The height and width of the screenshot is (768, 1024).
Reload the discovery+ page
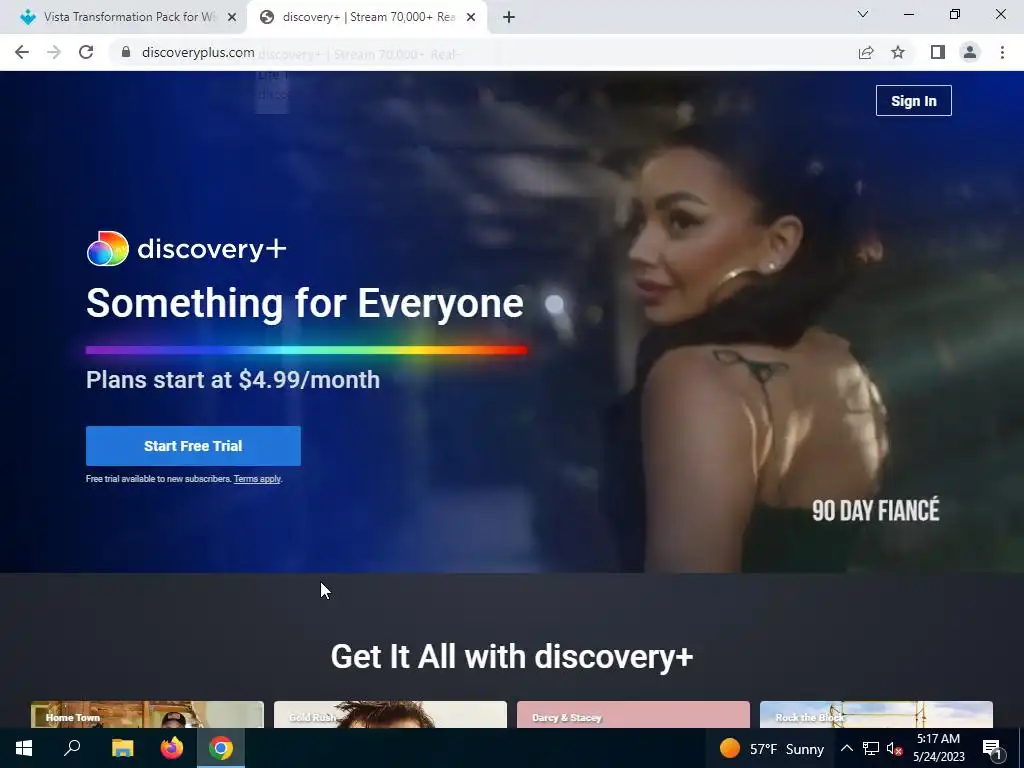[x=86, y=52]
